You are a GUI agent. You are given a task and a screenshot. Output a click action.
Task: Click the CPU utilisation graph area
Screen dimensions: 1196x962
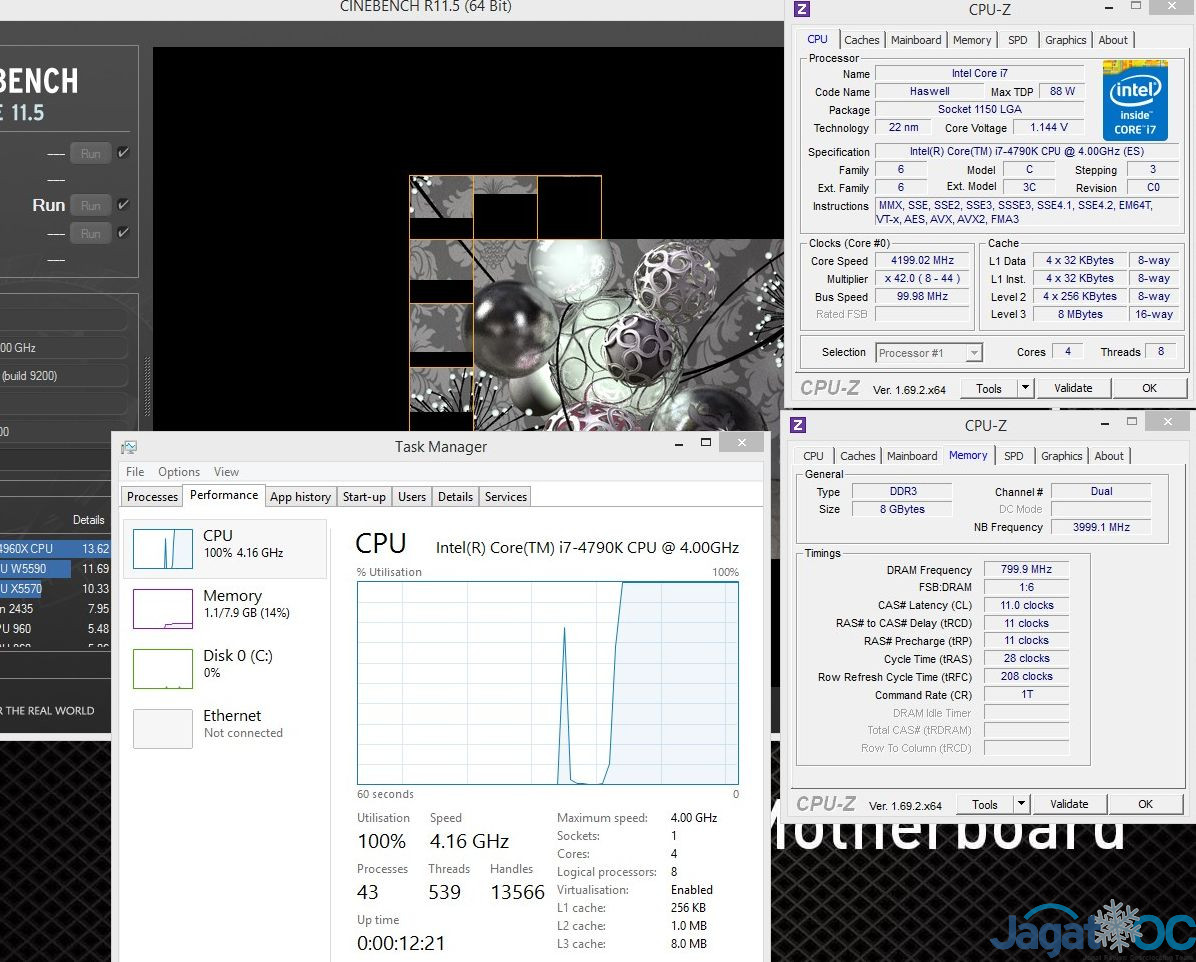point(548,683)
